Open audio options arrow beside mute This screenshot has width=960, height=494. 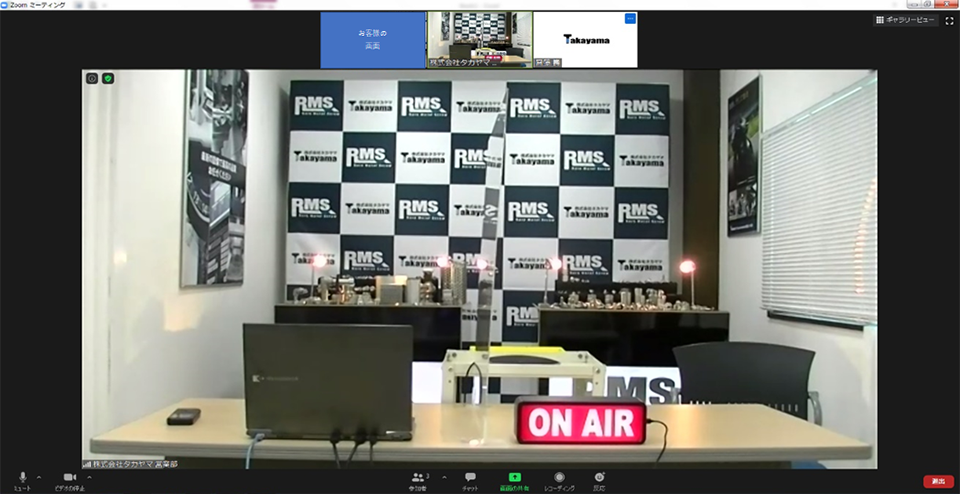point(39,477)
